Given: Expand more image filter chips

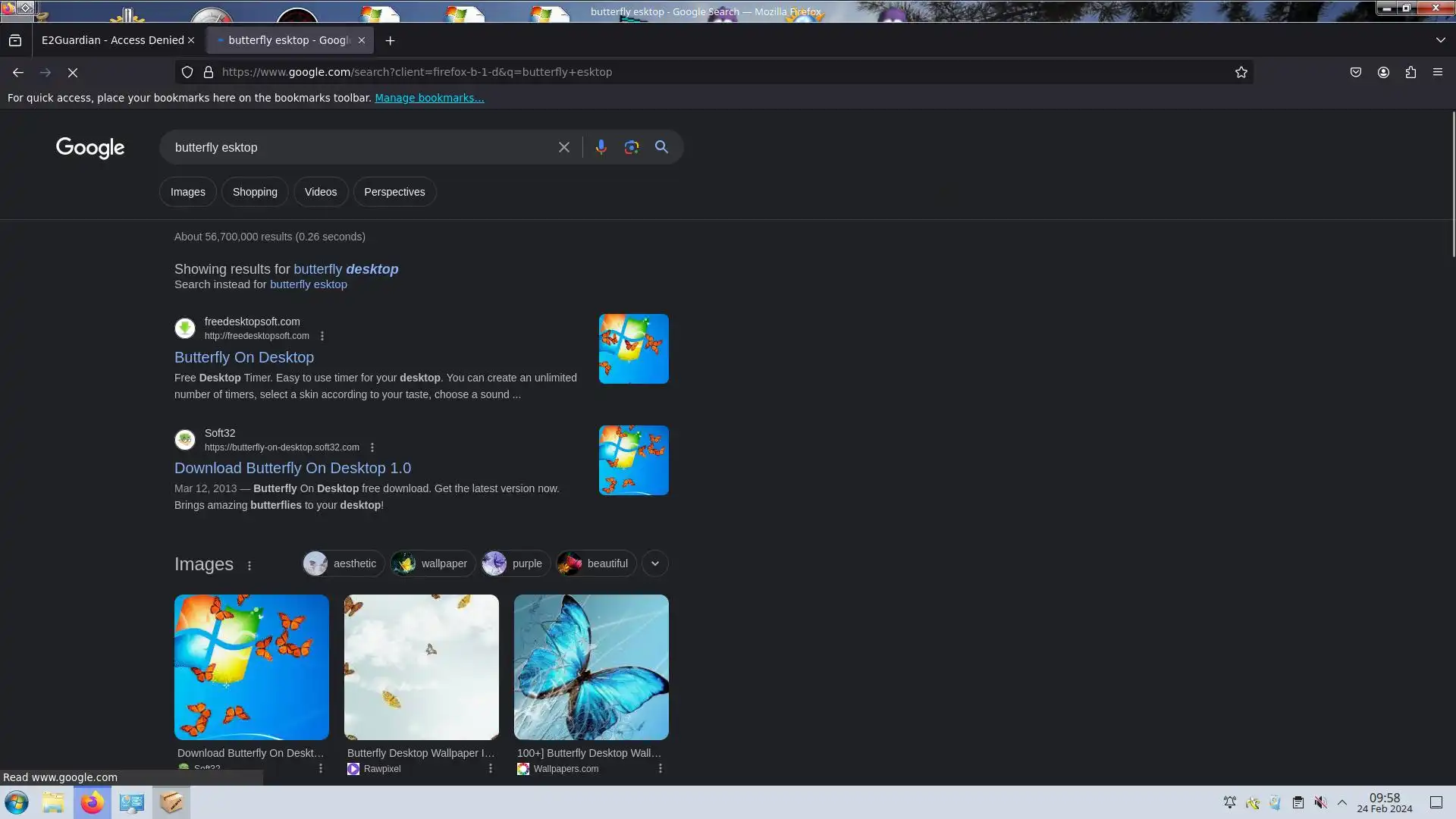Looking at the screenshot, I should (654, 563).
